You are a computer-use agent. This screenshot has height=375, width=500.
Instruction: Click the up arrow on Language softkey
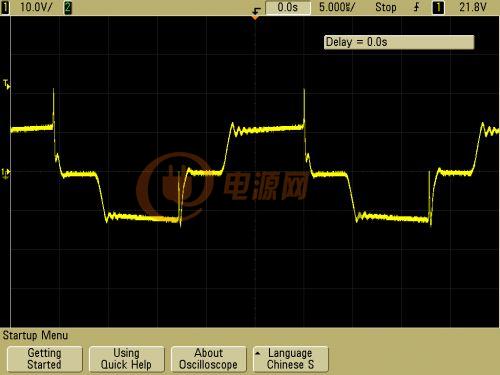[258, 353]
